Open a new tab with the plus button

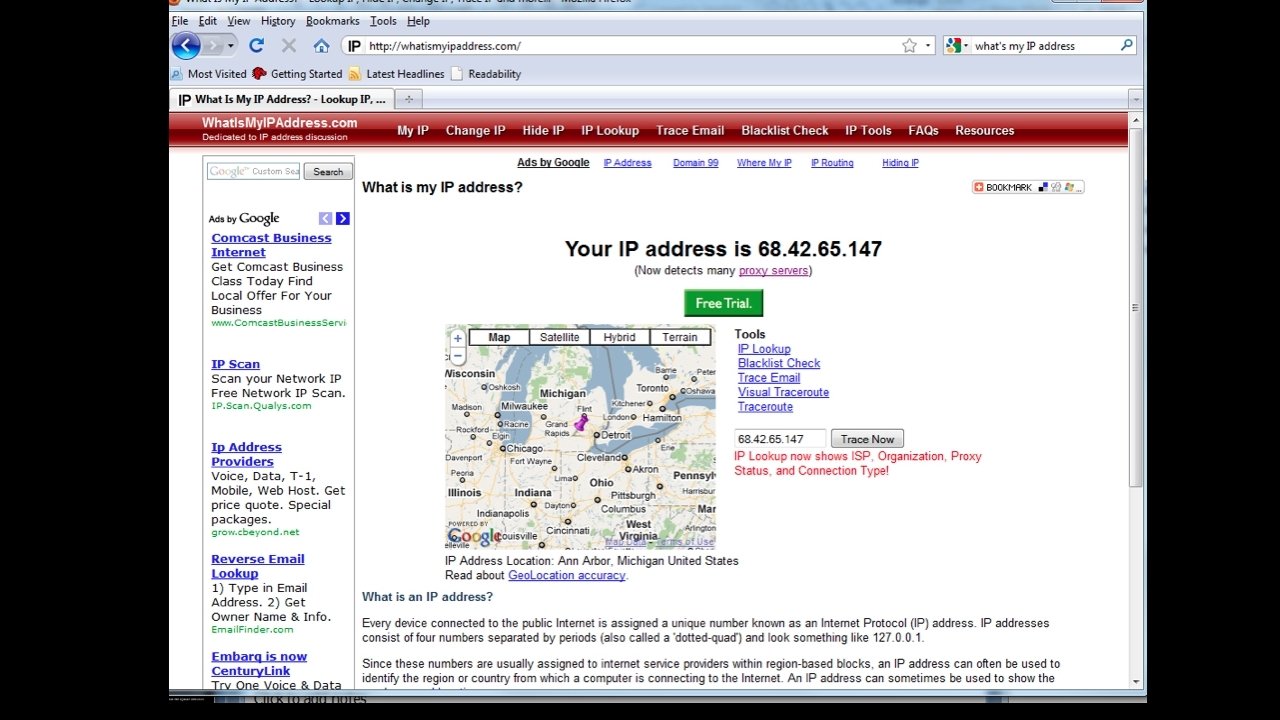point(408,99)
